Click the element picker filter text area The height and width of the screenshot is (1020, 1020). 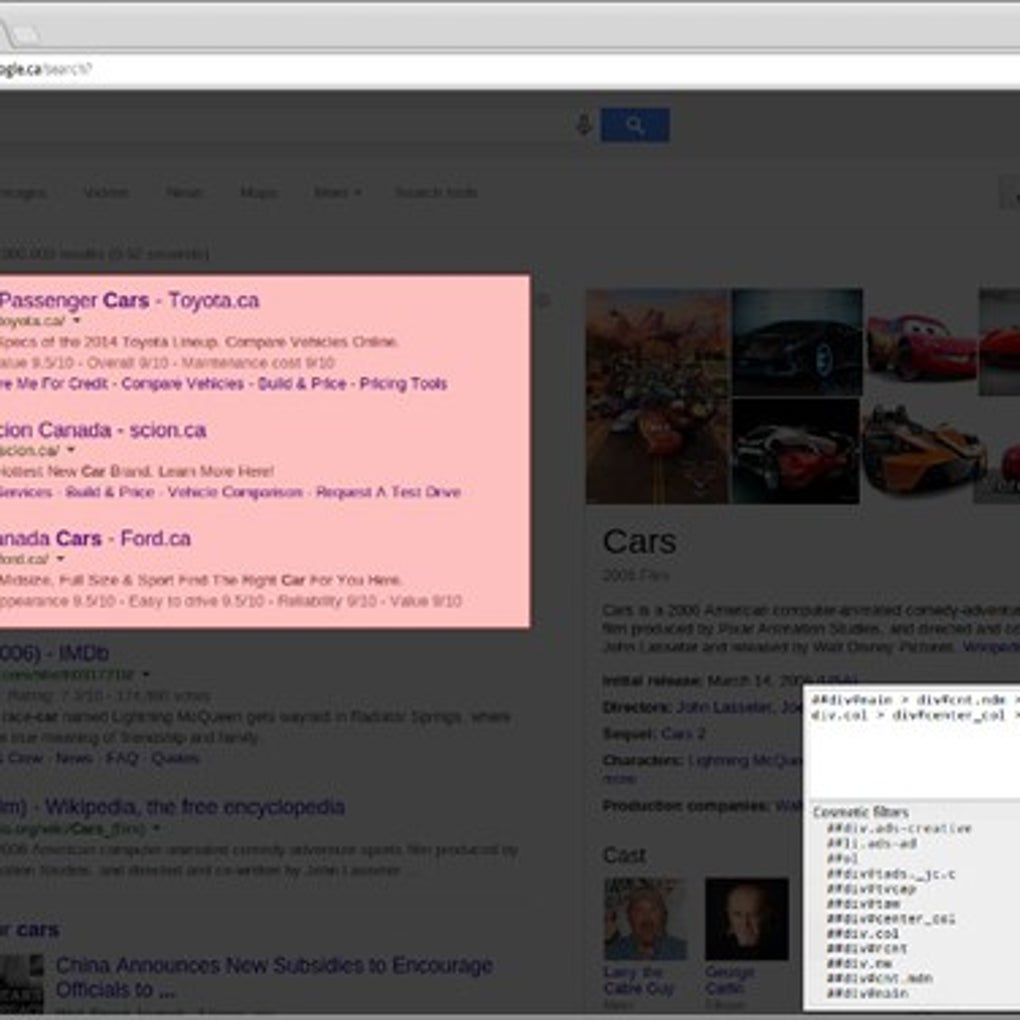pyautogui.click(x=913, y=743)
